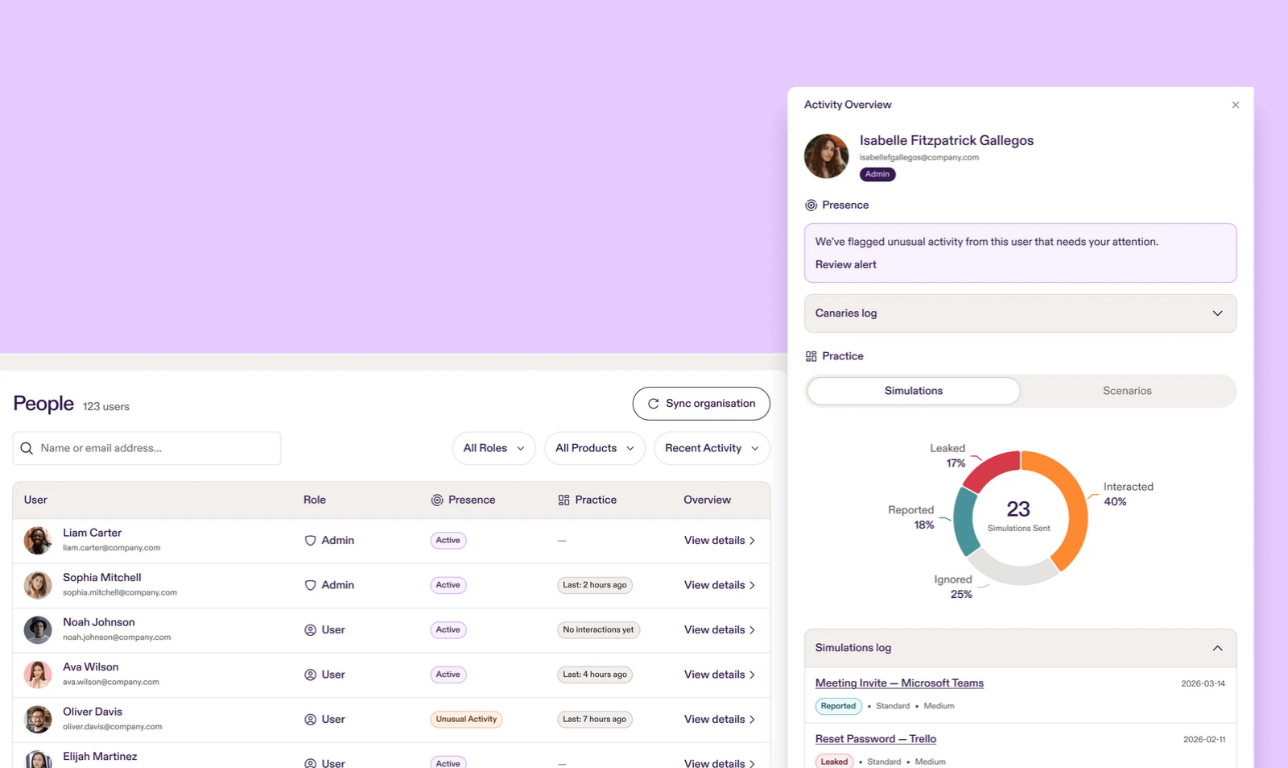
Task: Select the Simulations tab
Action: 914,391
